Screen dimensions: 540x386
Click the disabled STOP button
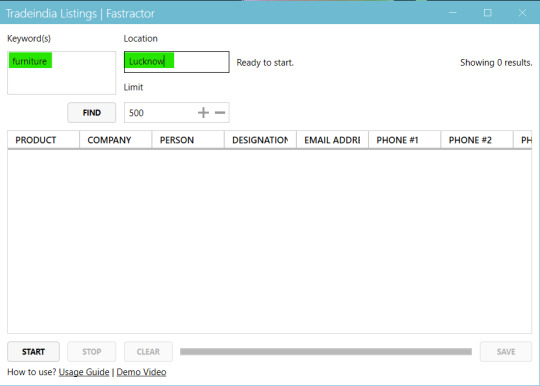(92, 352)
